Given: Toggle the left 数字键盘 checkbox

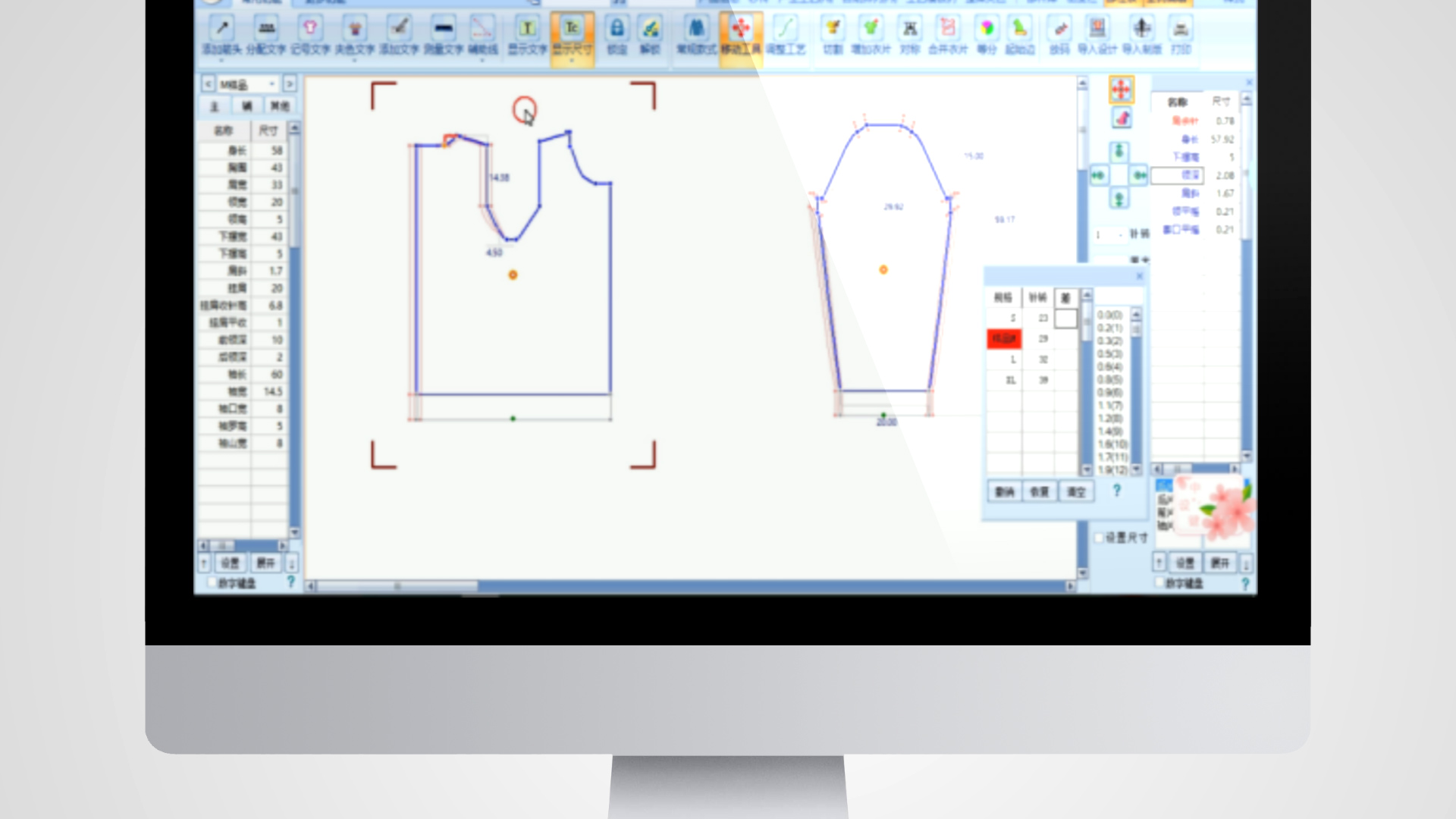Looking at the screenshot, I should pyautogui.click(x=212, y=583).
